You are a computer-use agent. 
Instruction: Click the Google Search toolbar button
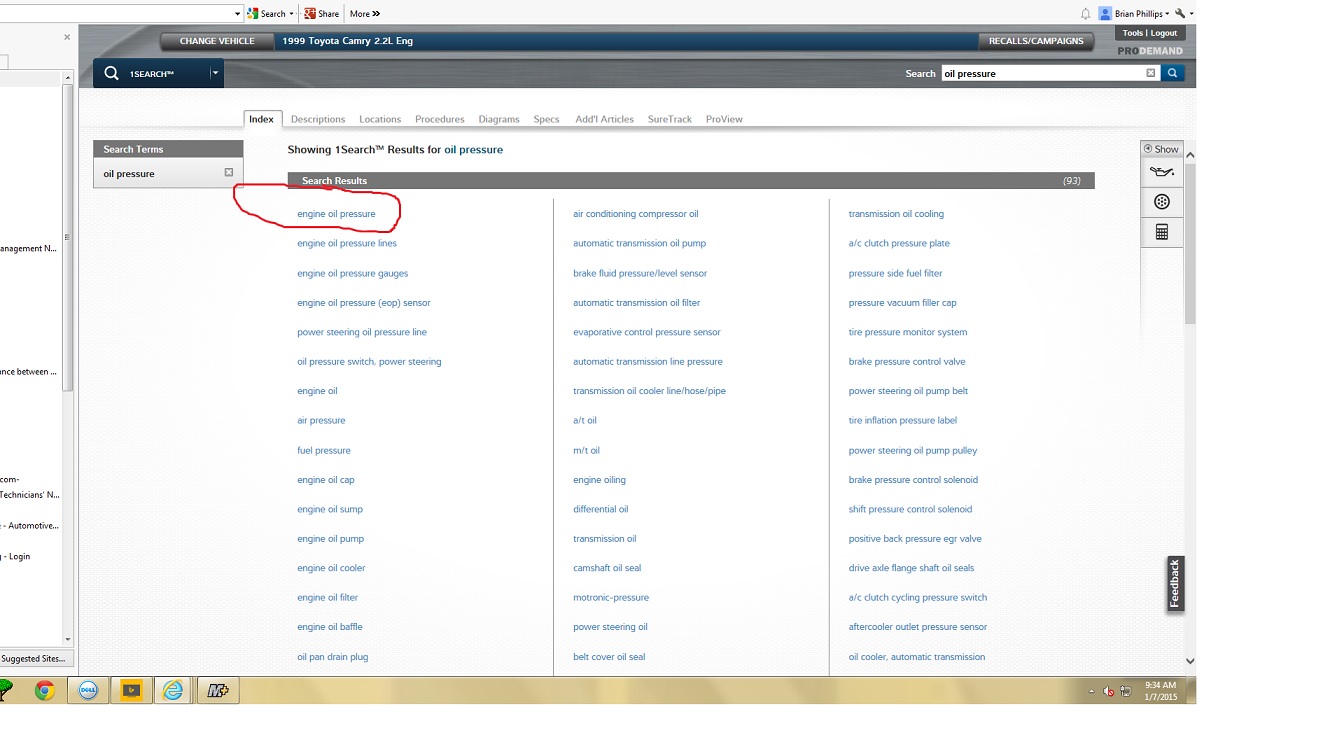pos(267,14)
